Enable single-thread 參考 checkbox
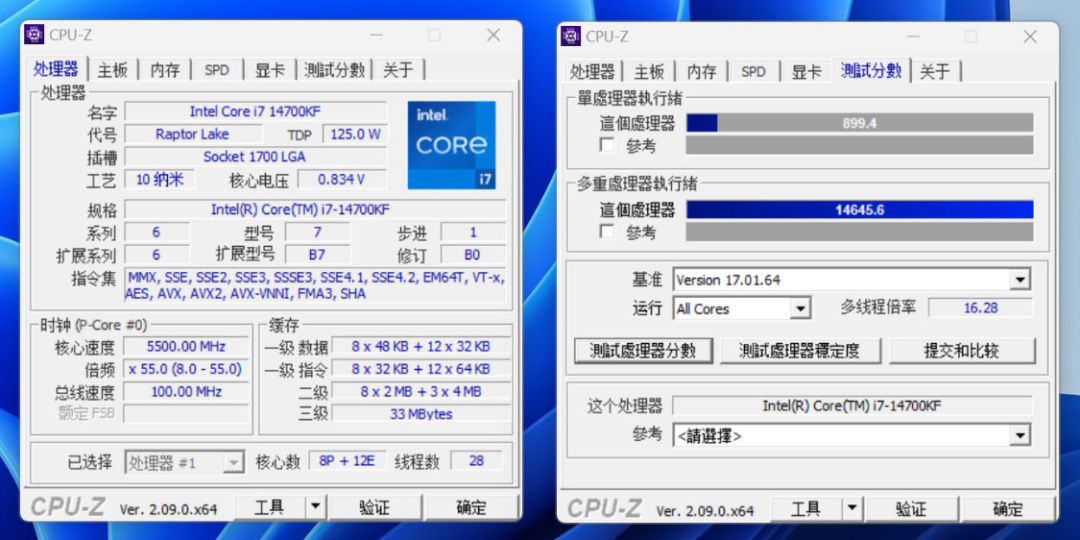The width and height of the screenshot is (1080, 540). pos(606,145)
